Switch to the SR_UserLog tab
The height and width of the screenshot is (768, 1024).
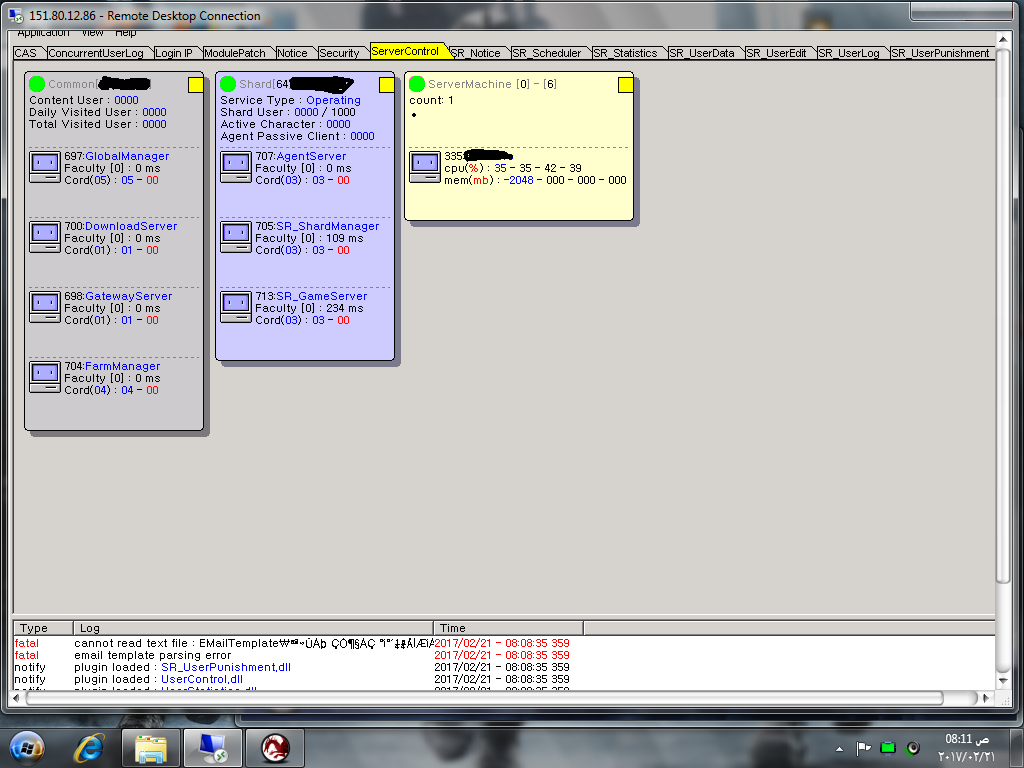tap(850, 53)
